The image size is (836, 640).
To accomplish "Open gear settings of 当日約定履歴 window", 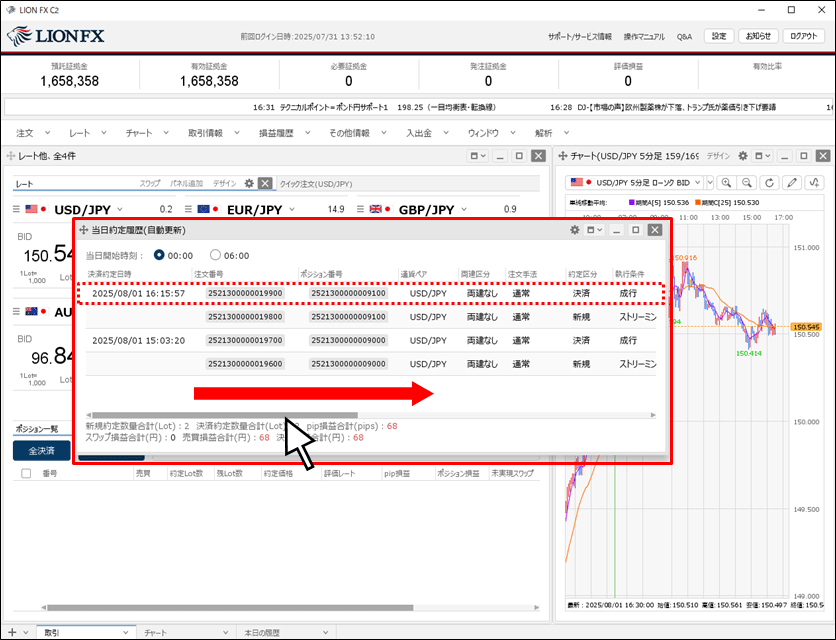I will click(575, 230).
